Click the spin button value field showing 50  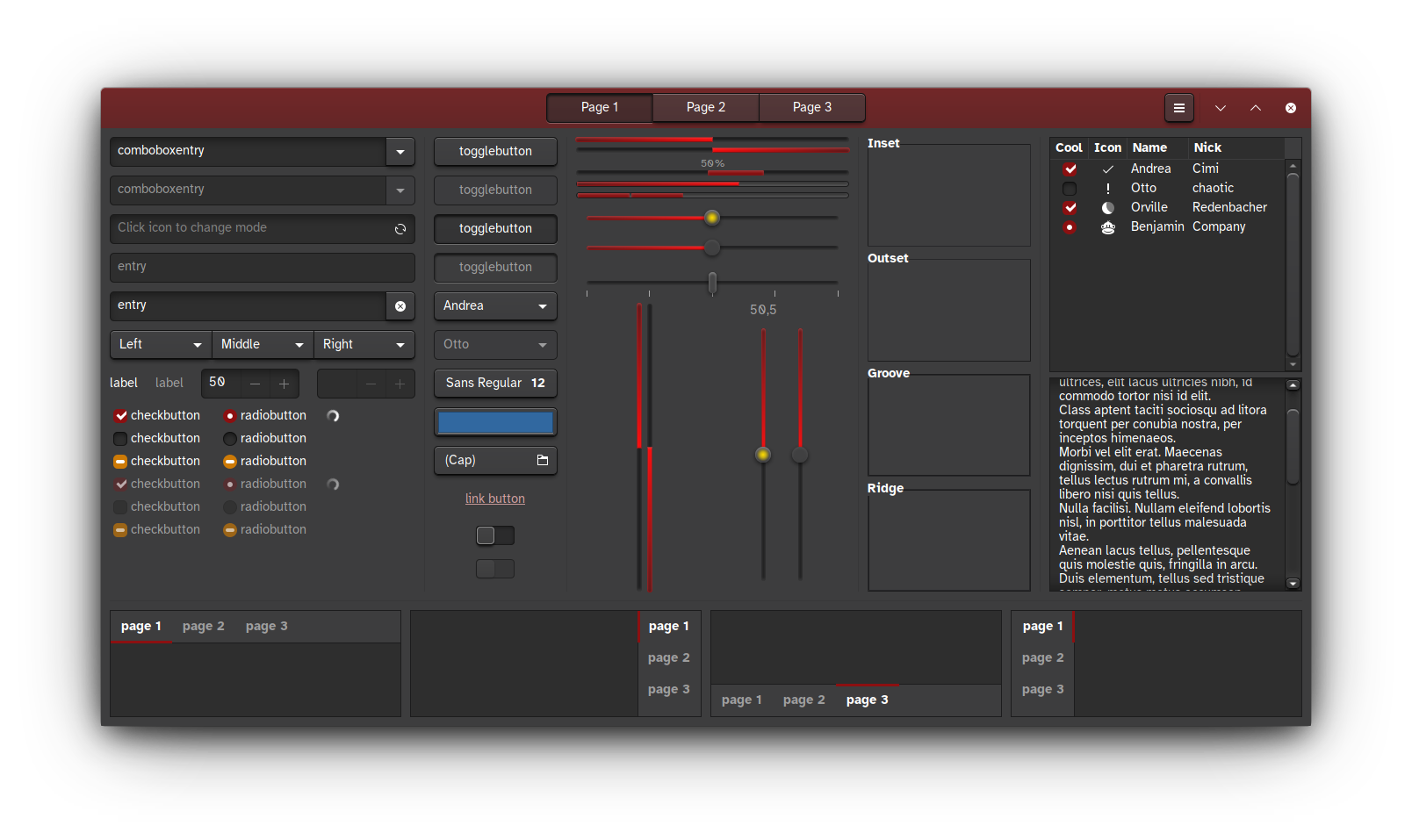pyautogui.click(x=220, y=384)
